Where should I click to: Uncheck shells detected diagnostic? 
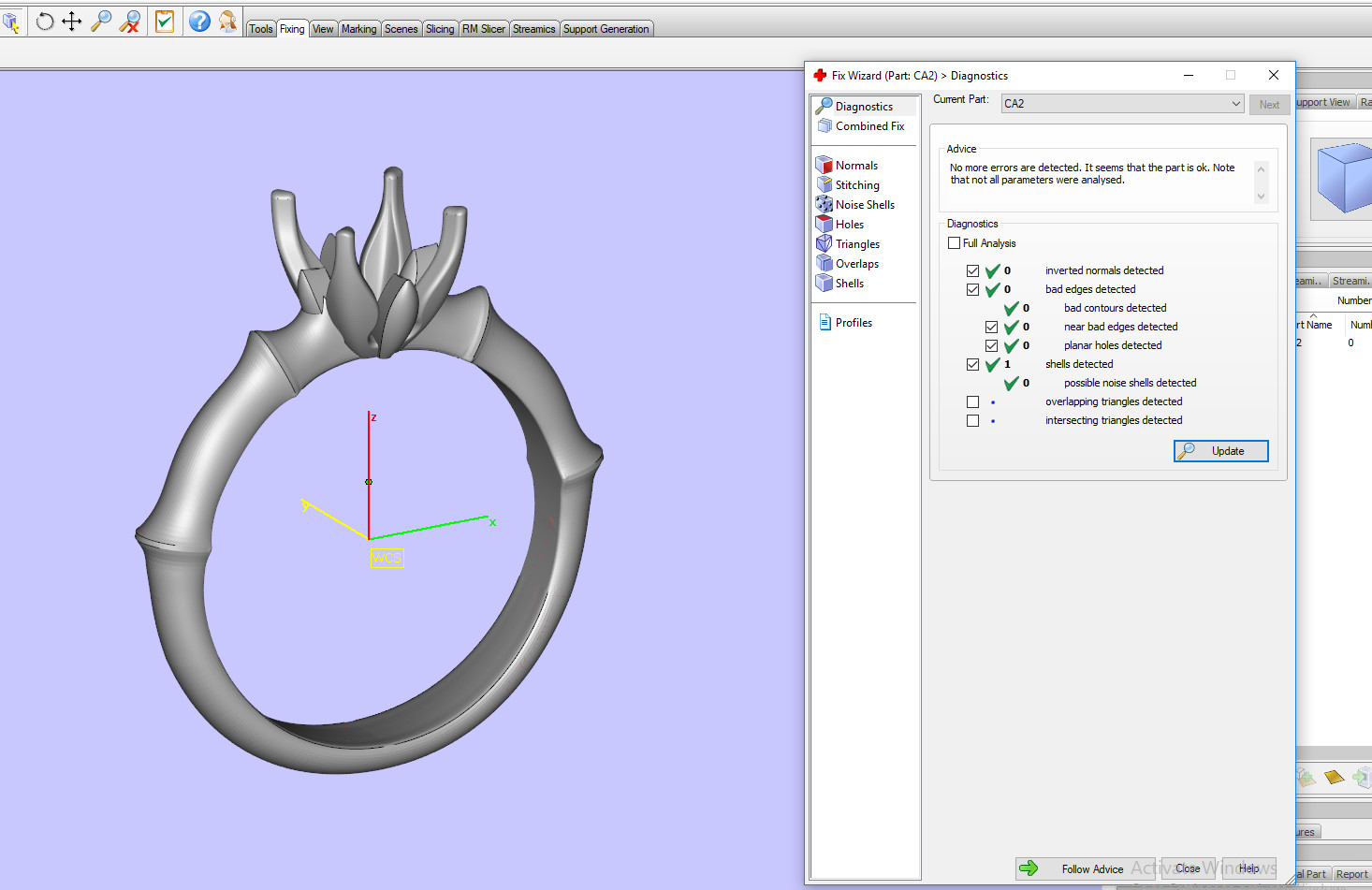click(x=972, y=364)
